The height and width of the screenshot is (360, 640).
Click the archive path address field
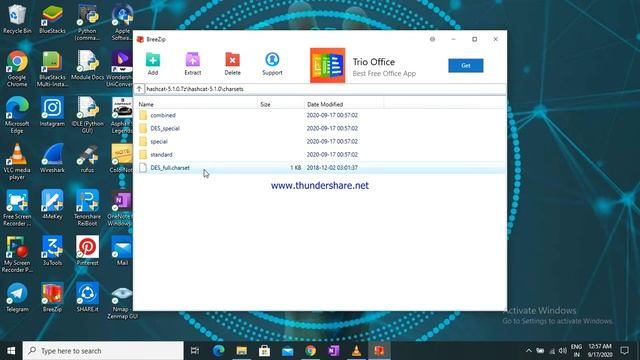tap(325, 89)
